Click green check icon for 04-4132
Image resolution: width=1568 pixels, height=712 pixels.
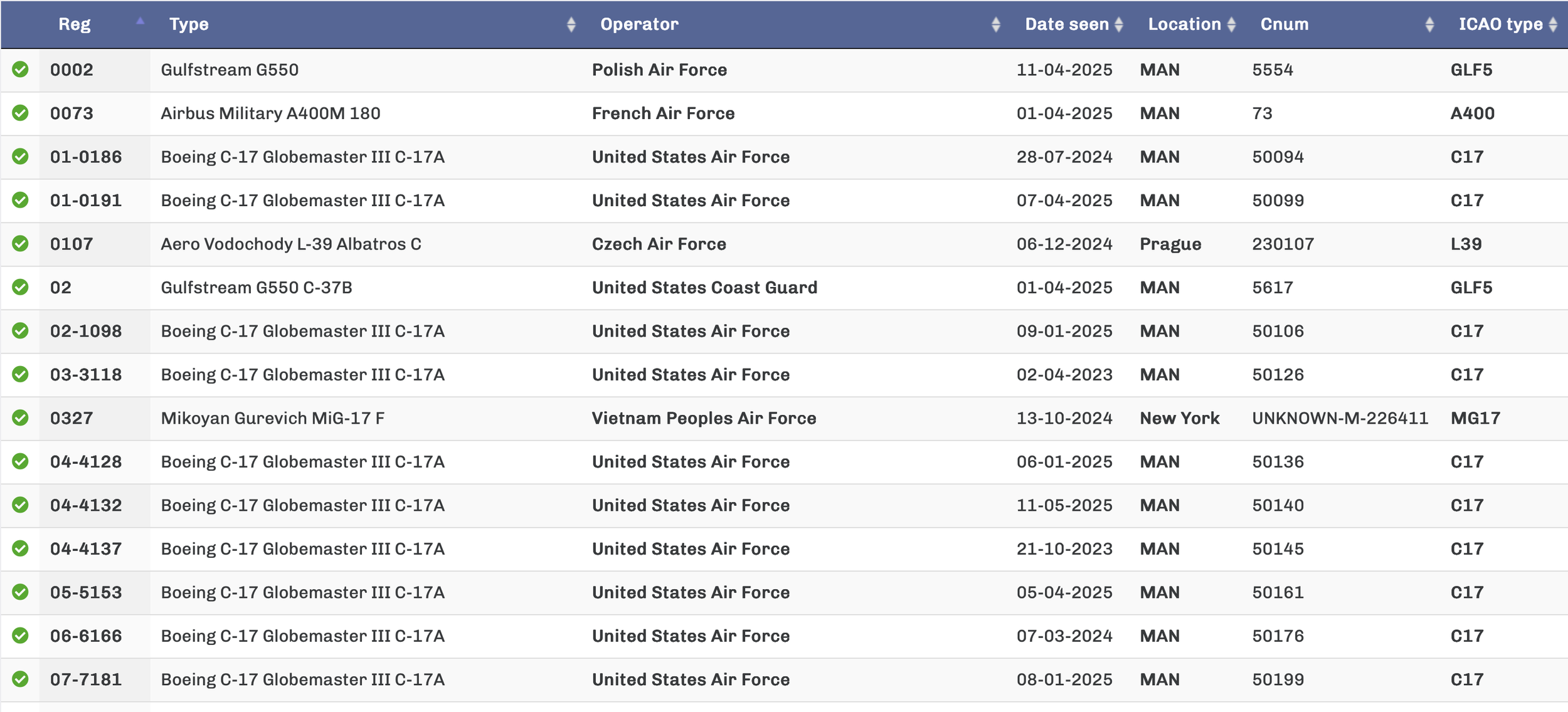click(x=20, y=505)
